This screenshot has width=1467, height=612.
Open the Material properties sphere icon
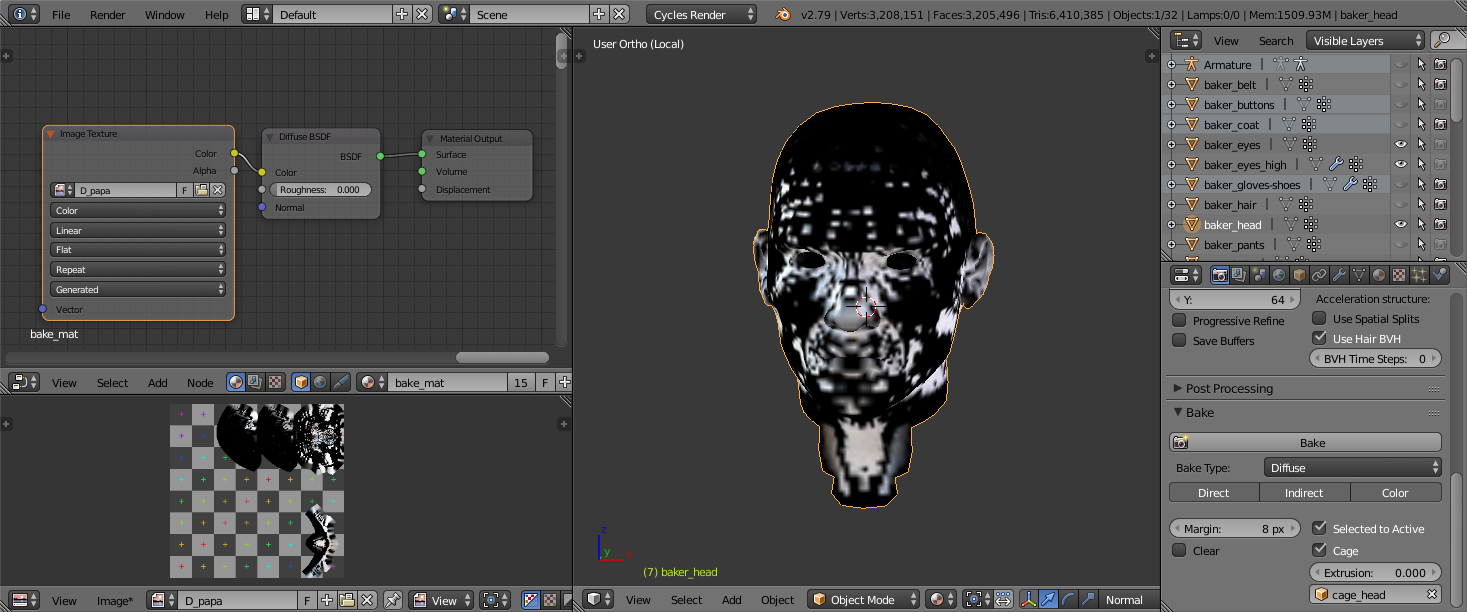point(1379,274)
